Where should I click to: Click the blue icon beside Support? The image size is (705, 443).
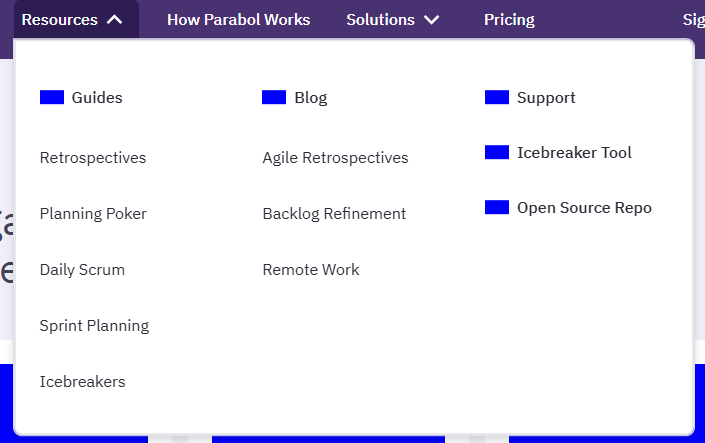click(497, 97)
